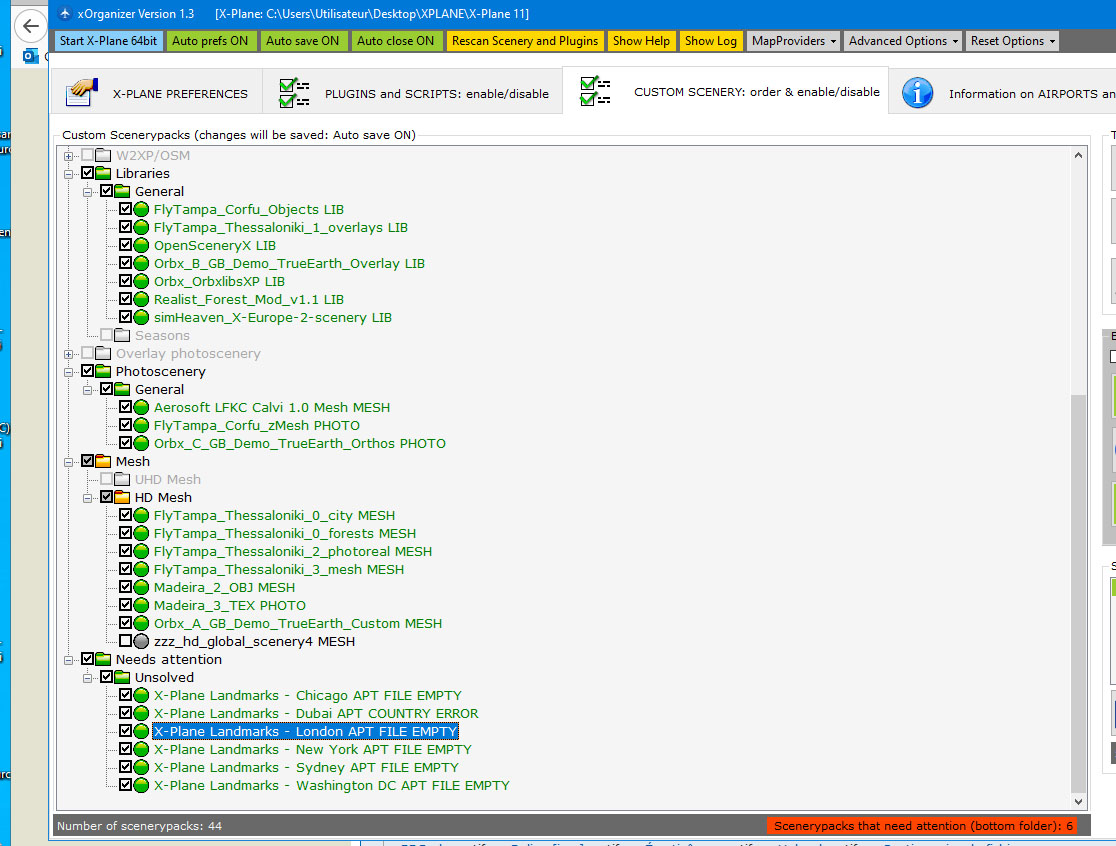The width and height of the screenshot is (1116, 846).
Task: Click the xOrganizer airplane title icon
Action: tap(65, 14)
